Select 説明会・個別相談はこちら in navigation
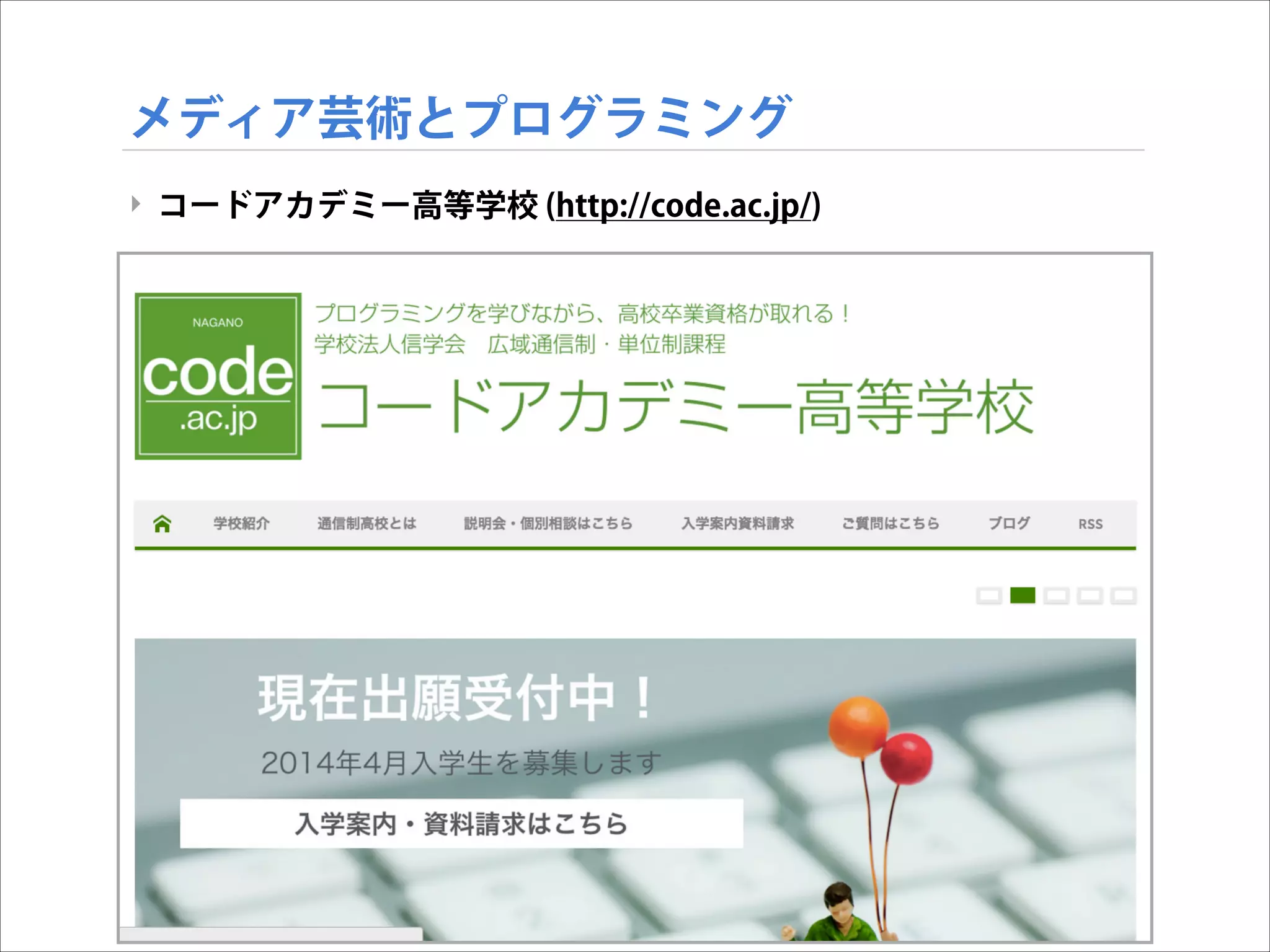The height and width of the screenshot is (952, 1270). tap(548, 524)
